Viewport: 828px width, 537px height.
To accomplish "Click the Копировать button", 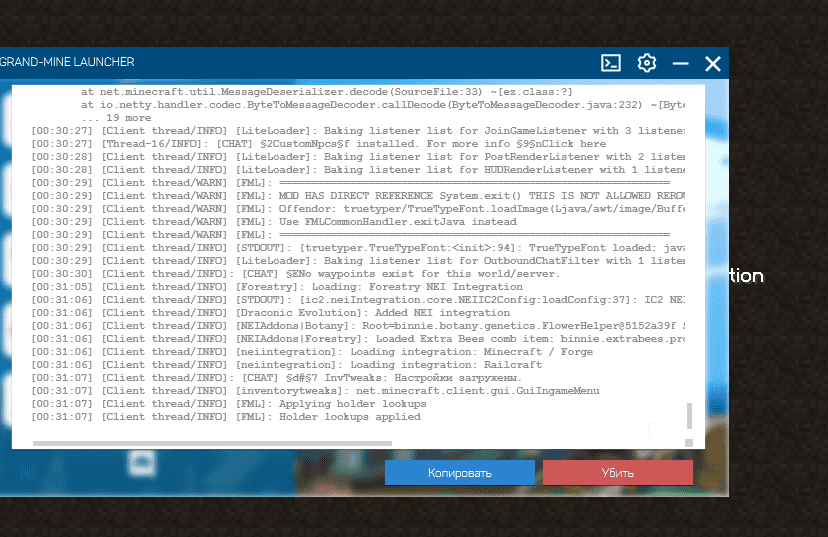I will click(459, 473).
